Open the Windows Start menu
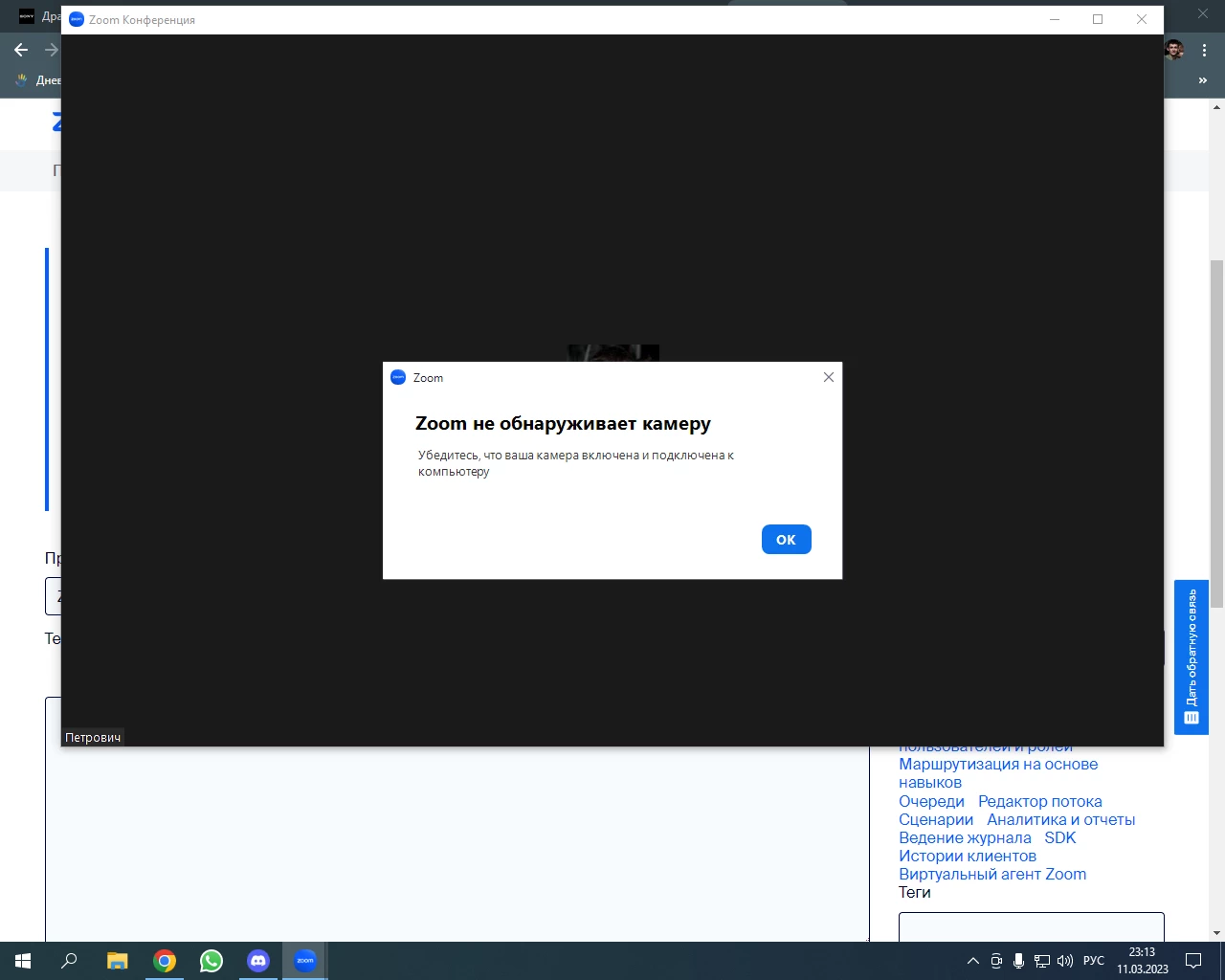1225x980 pixels. [x=23, y=961]
